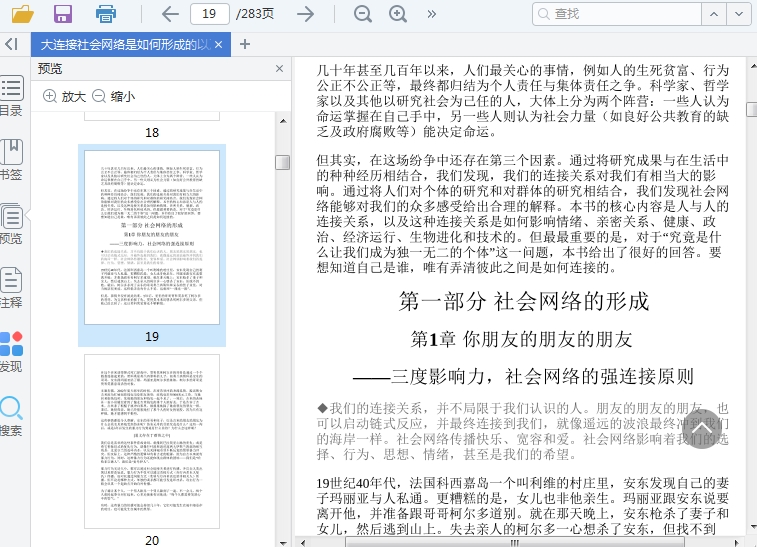The height and width of the screenshot is (547, 757).
Task: Click the /283页 total page count label
Action: click(x=254, y=14)
